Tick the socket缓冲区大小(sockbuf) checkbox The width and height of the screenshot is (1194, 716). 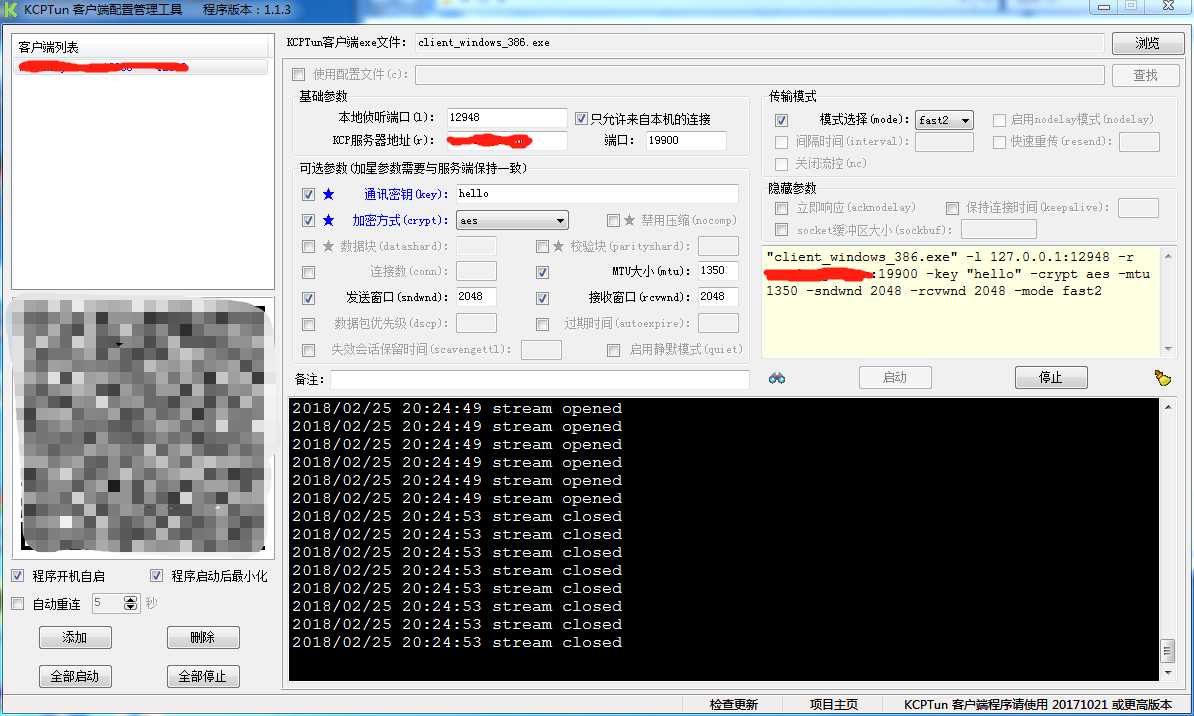[x=781, y=229]
